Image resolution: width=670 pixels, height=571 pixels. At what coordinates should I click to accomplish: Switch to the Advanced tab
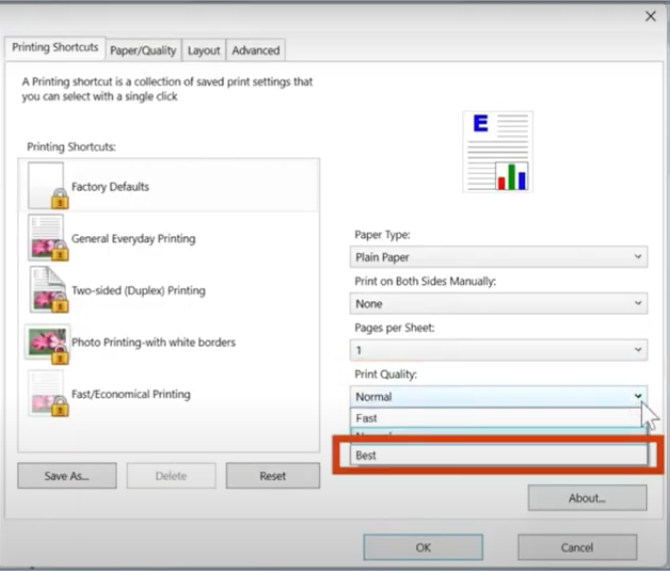[x=256, y=50]
